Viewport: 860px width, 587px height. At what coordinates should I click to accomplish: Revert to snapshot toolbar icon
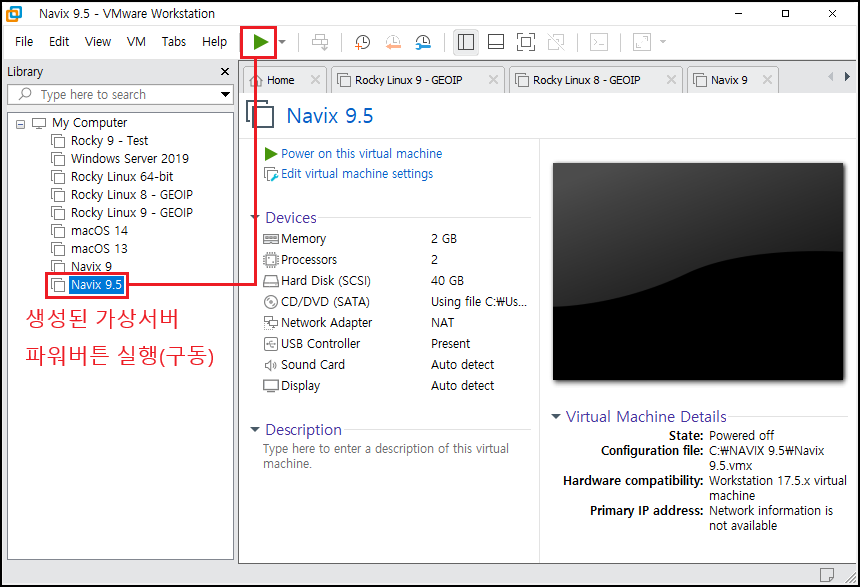[x=393, y=42]
